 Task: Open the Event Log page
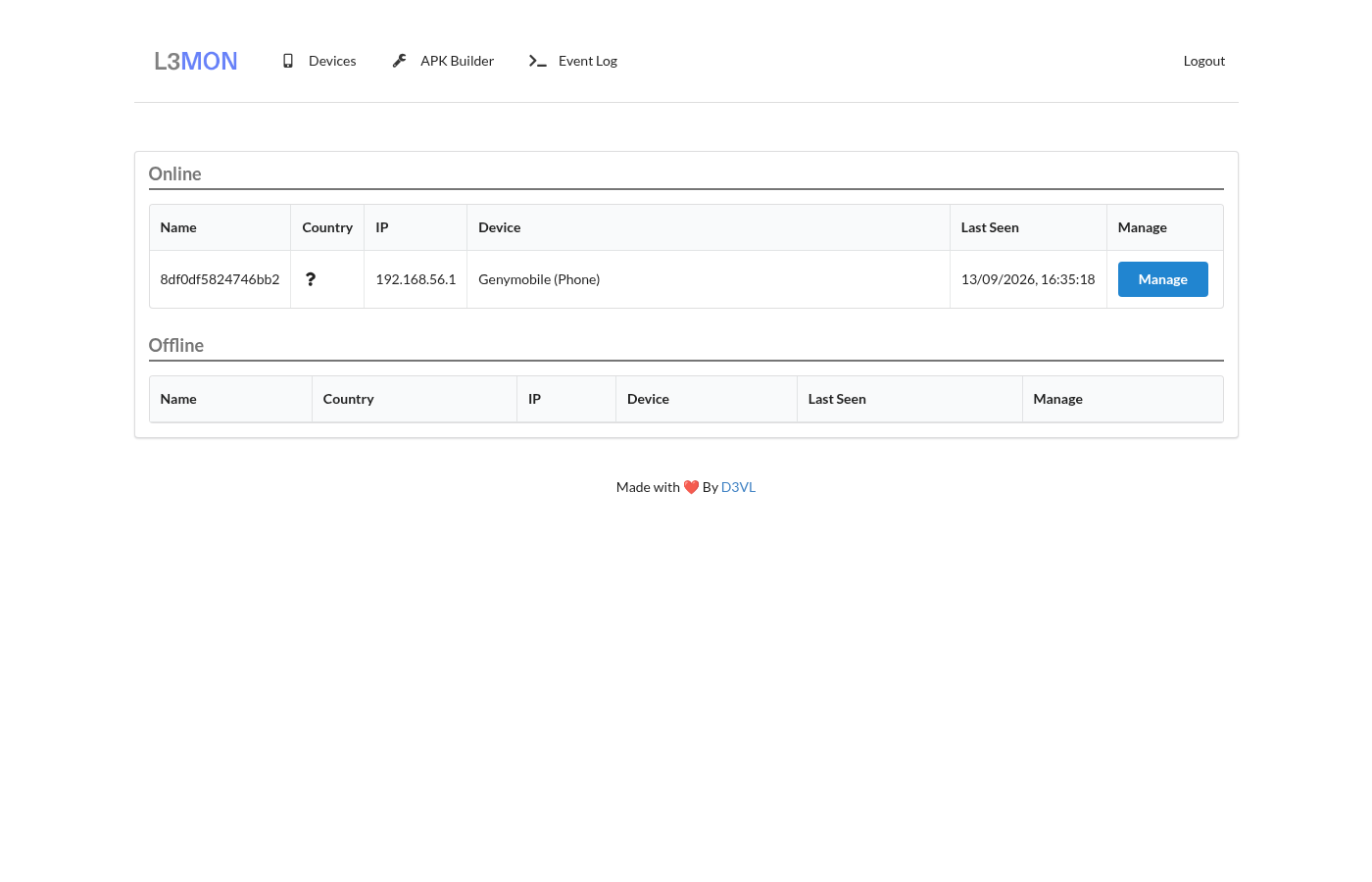click(x=573, y=61)
